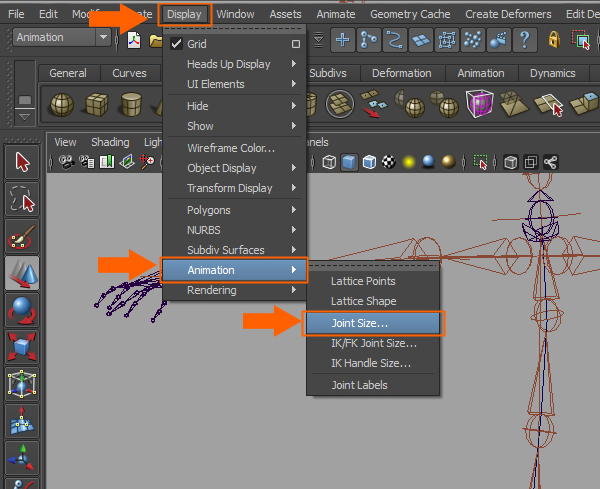Open the Create Deformers menu
Image resolution: width=600 pixels, height=489 pixels.
508,14
